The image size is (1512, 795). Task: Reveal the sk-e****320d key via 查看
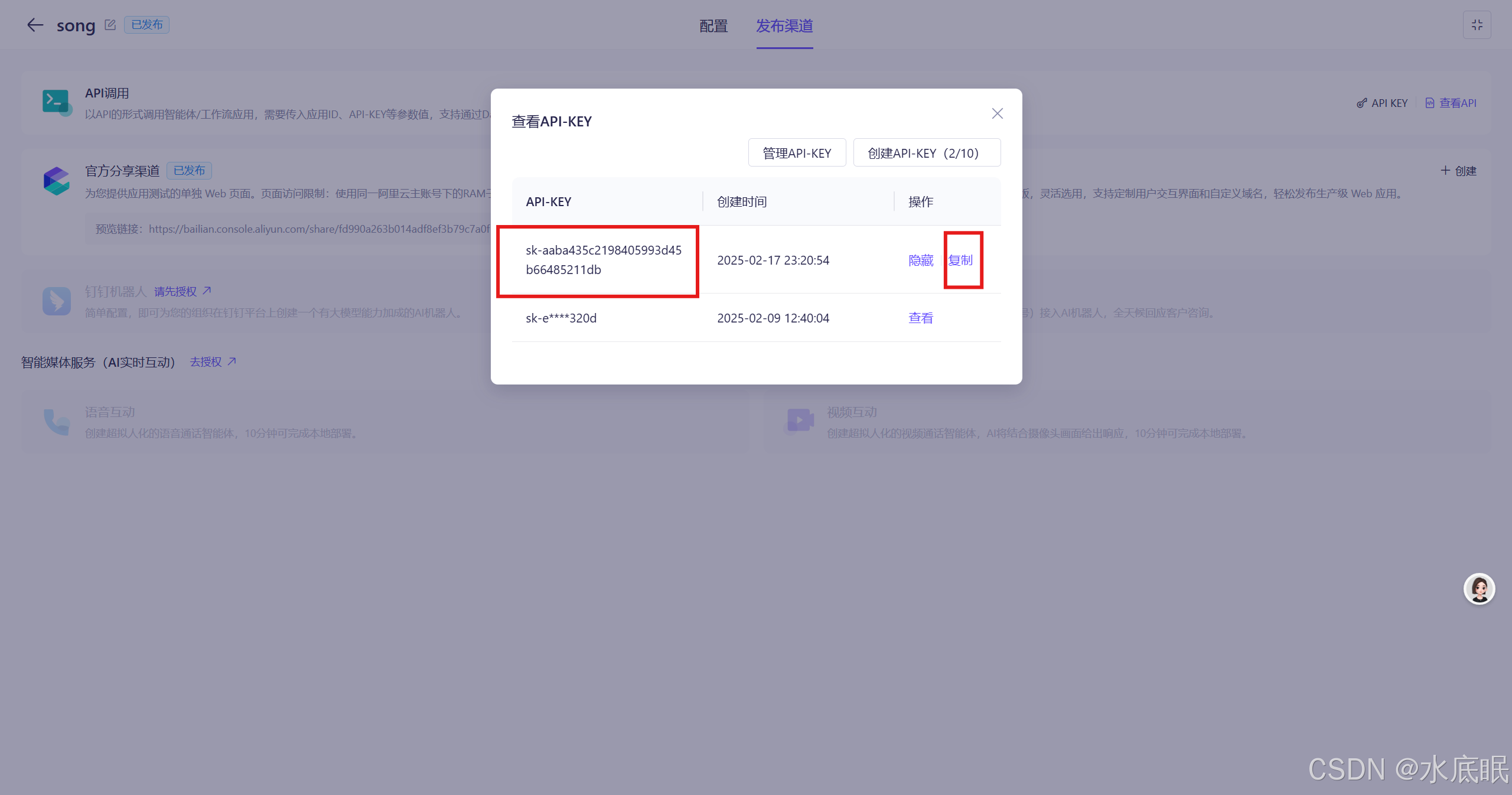[920, 318]
